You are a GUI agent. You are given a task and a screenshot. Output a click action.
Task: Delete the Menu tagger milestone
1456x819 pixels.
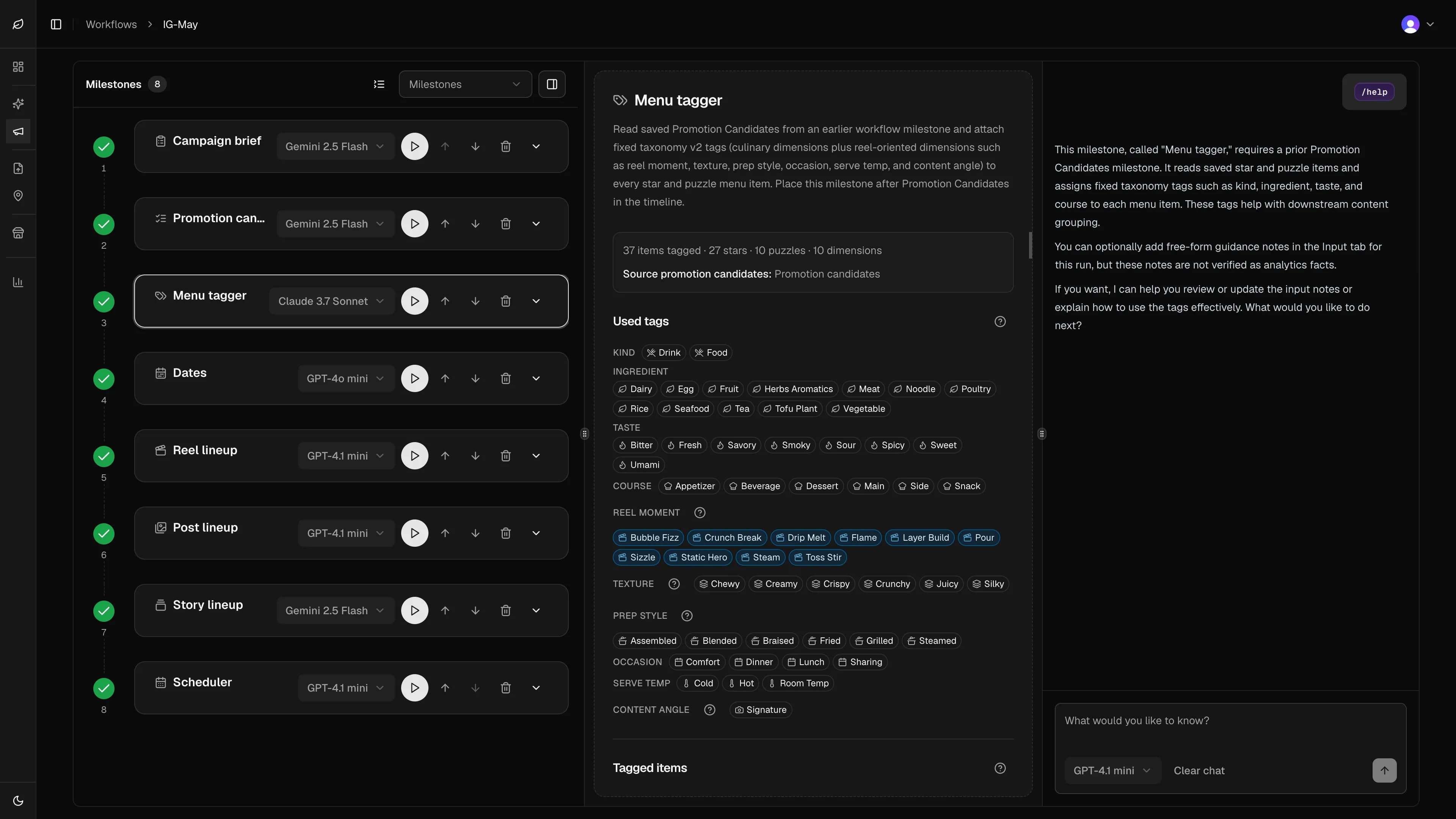(506, 301)
